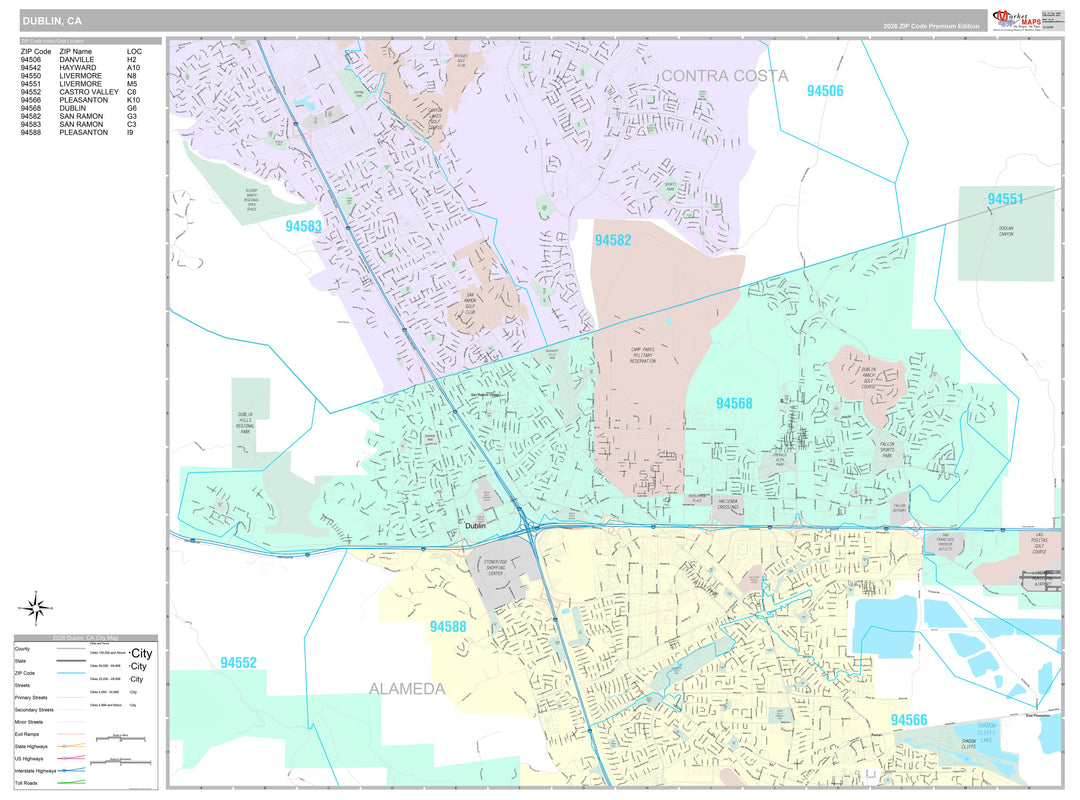Click the 94506 ZIP label on map
The height and width of the screenshot is (800, 1080).
tap(825, 91)
